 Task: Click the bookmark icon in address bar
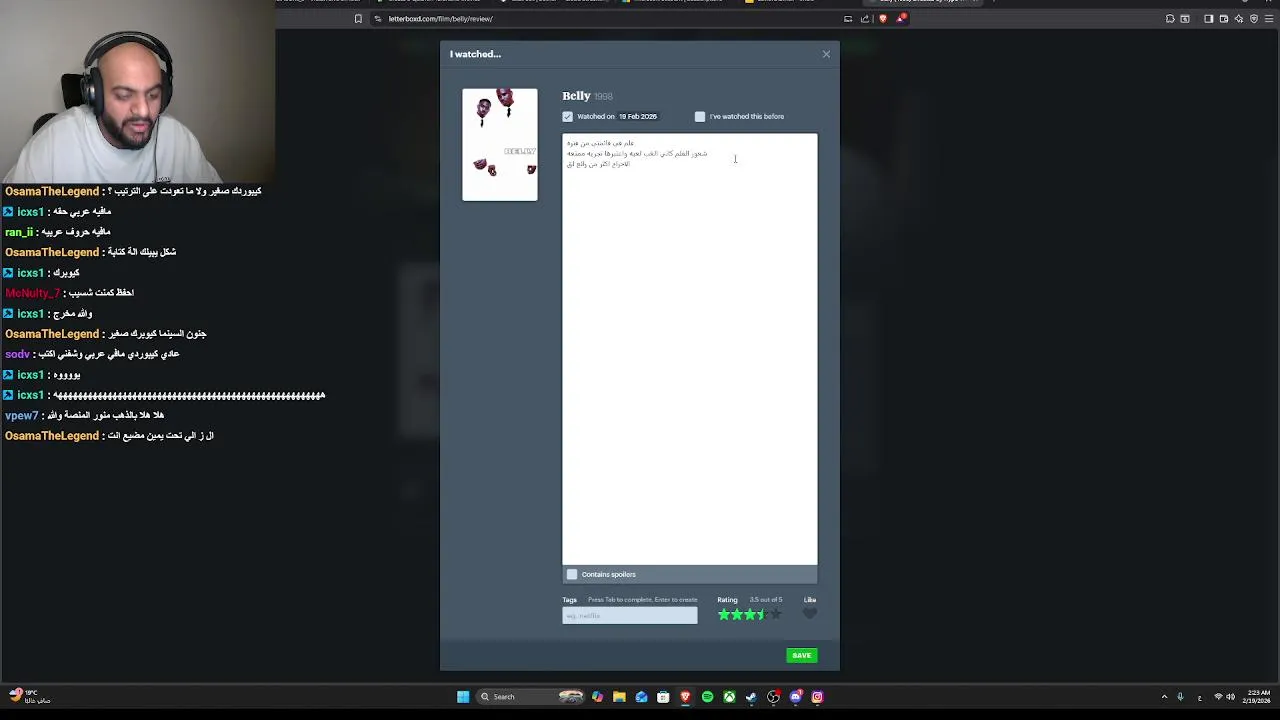[x=358, y=19]
